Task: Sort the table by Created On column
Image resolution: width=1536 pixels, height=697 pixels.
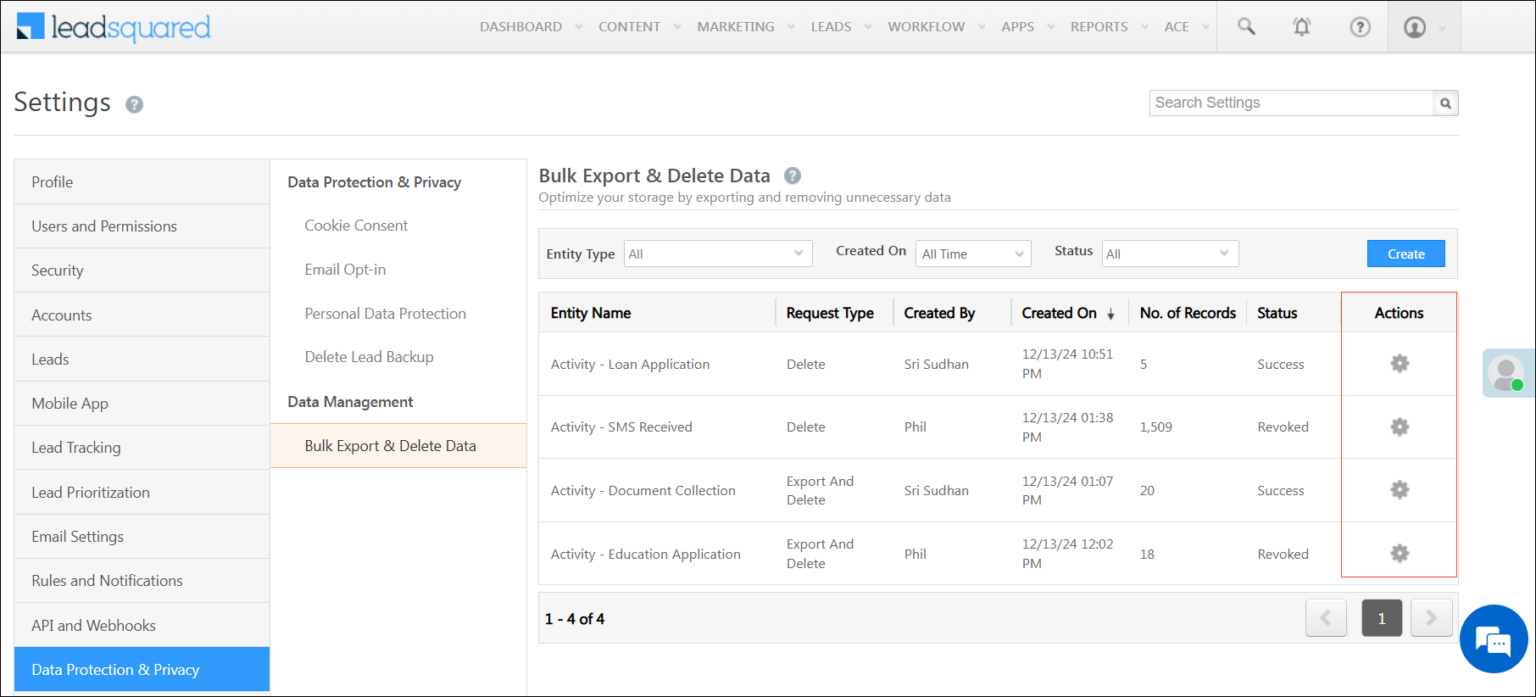Action: (1062, 312)
